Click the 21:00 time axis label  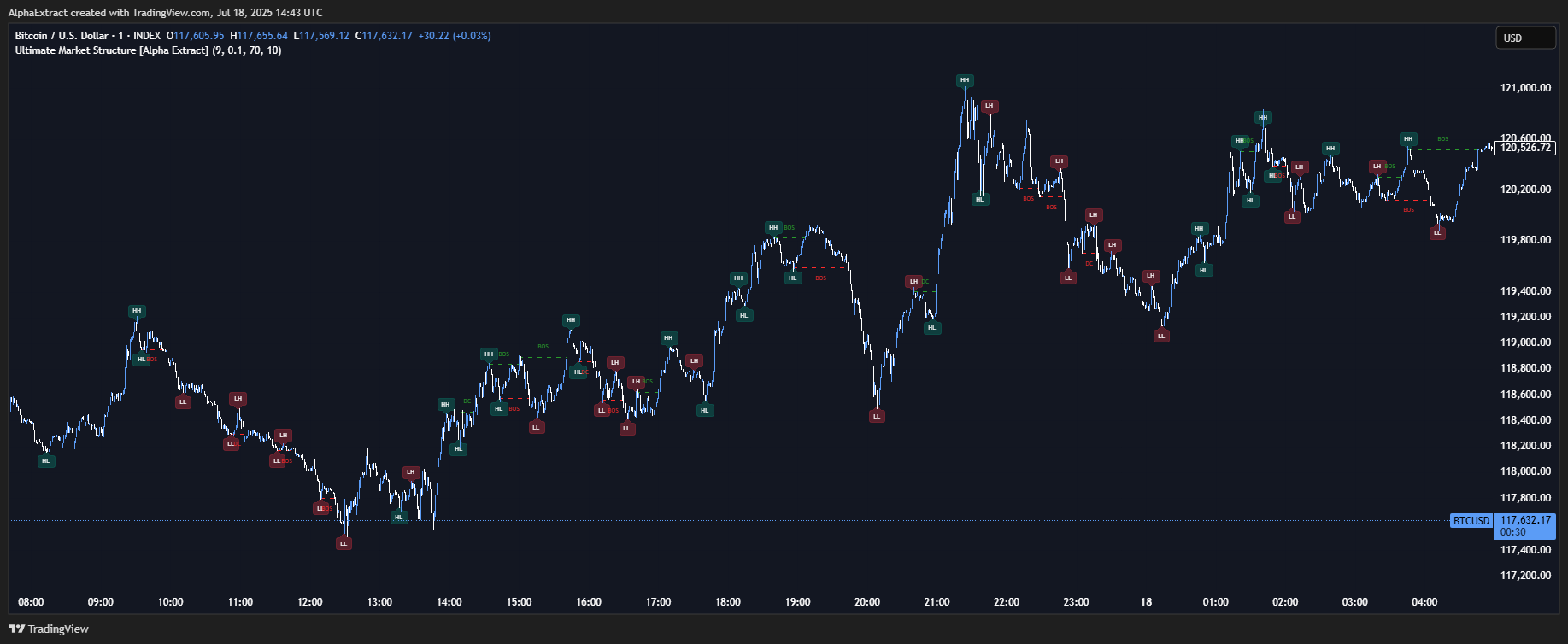(x=937, y=602)
